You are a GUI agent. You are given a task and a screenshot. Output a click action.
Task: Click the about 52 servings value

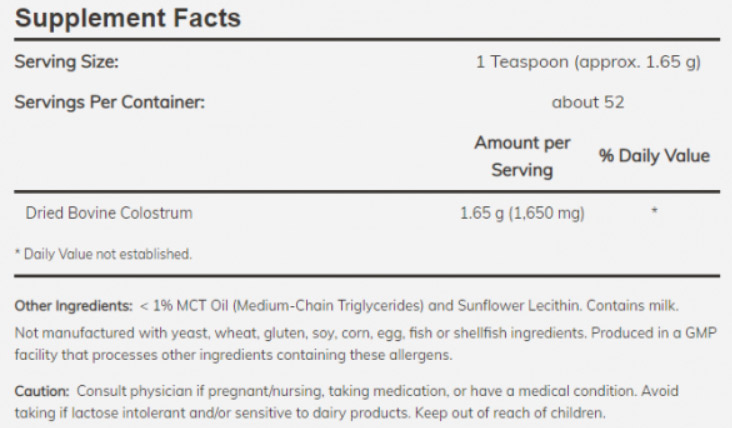point(588,102)
